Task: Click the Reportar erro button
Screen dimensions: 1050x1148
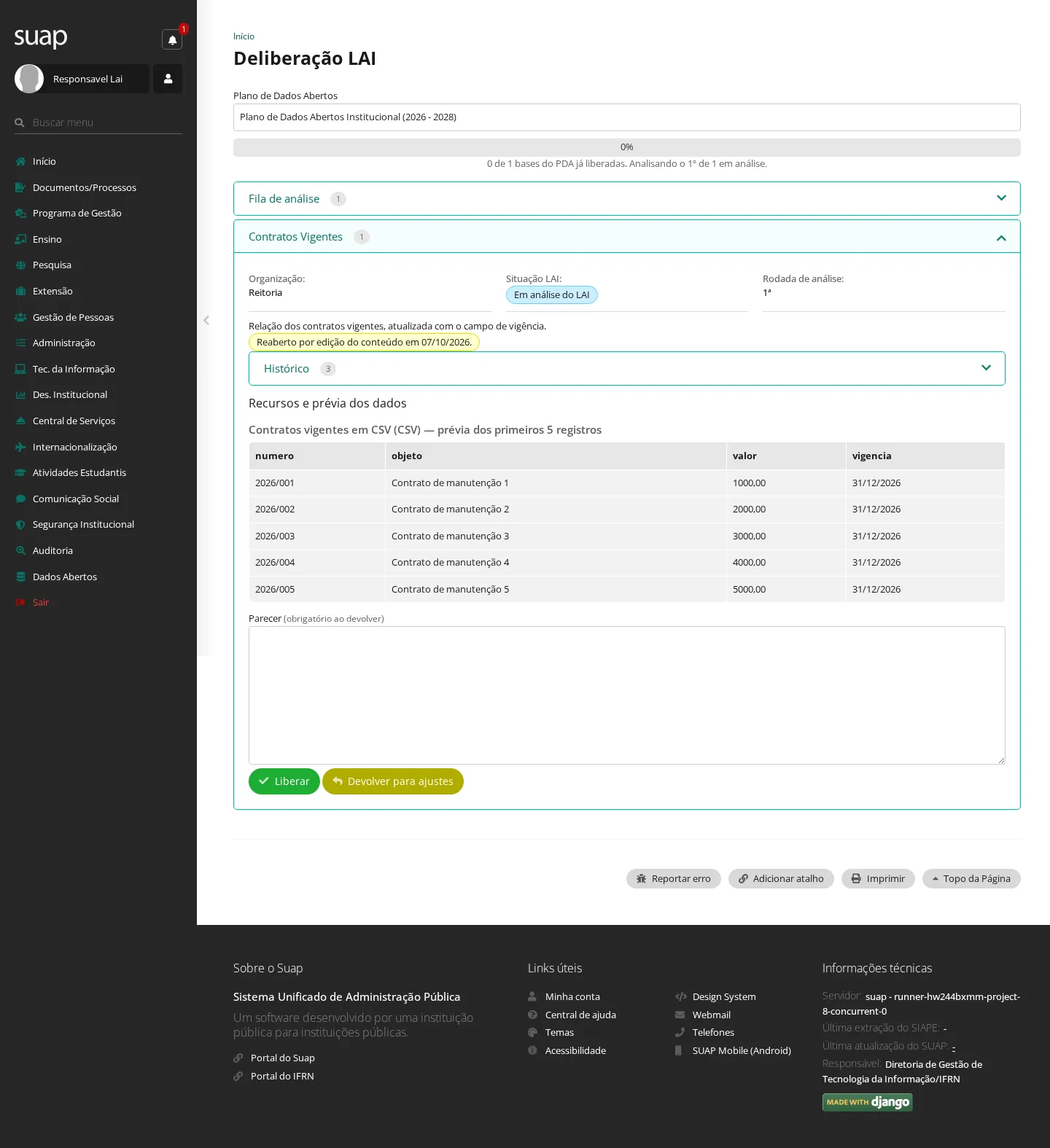Action: [x=674, y=879]
